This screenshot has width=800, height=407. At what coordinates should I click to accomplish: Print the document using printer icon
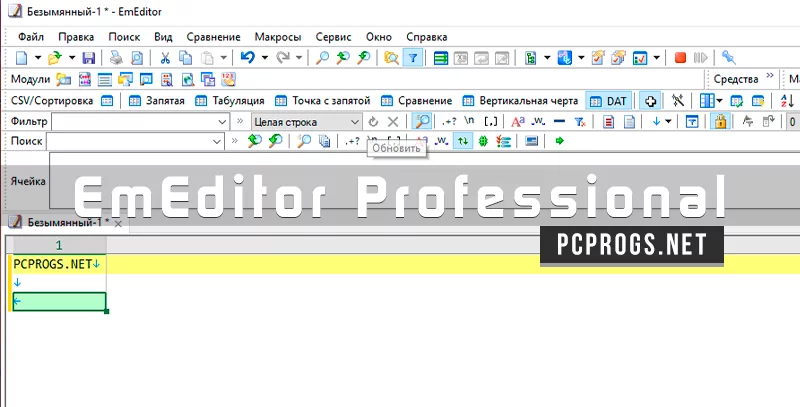pos(116,58)
